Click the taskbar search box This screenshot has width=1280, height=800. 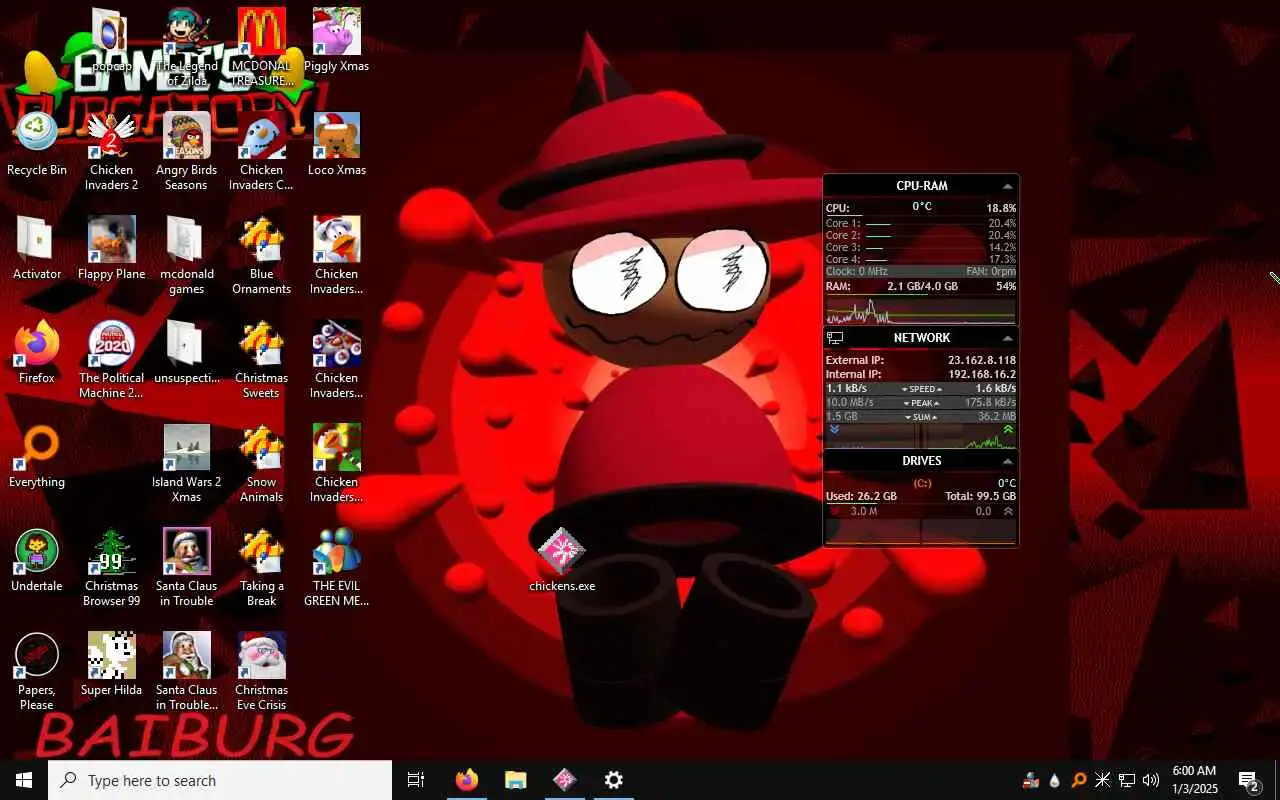point(220,780)
